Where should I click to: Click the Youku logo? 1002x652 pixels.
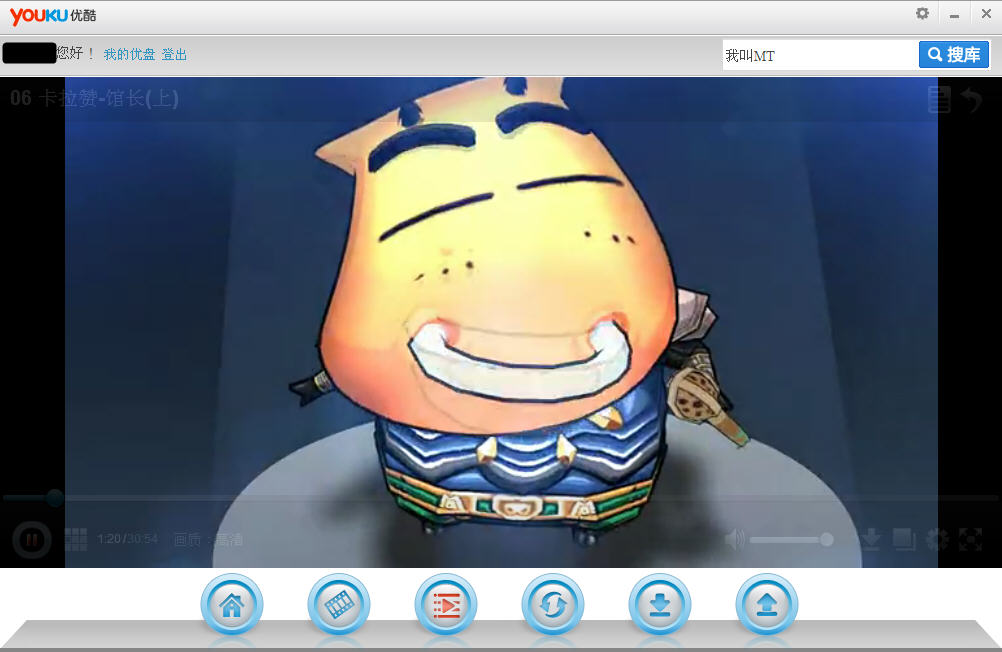(x=53, y=15)
